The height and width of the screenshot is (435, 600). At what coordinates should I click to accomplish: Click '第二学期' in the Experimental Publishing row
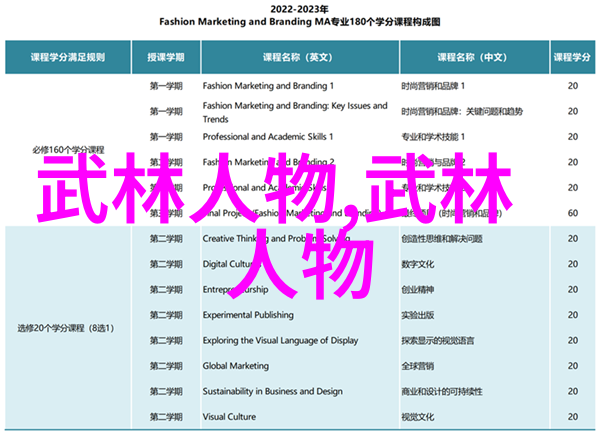166,315
